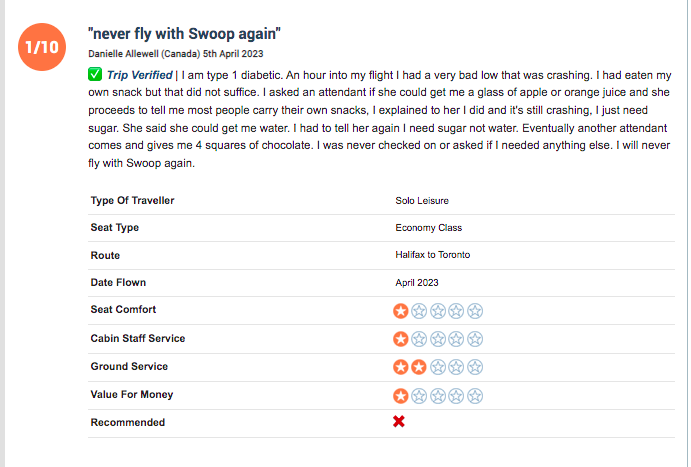The width and height of the screenshot is (691, 467).
Task: Click the April 2023 date flown value
Action: pos(417,283)
